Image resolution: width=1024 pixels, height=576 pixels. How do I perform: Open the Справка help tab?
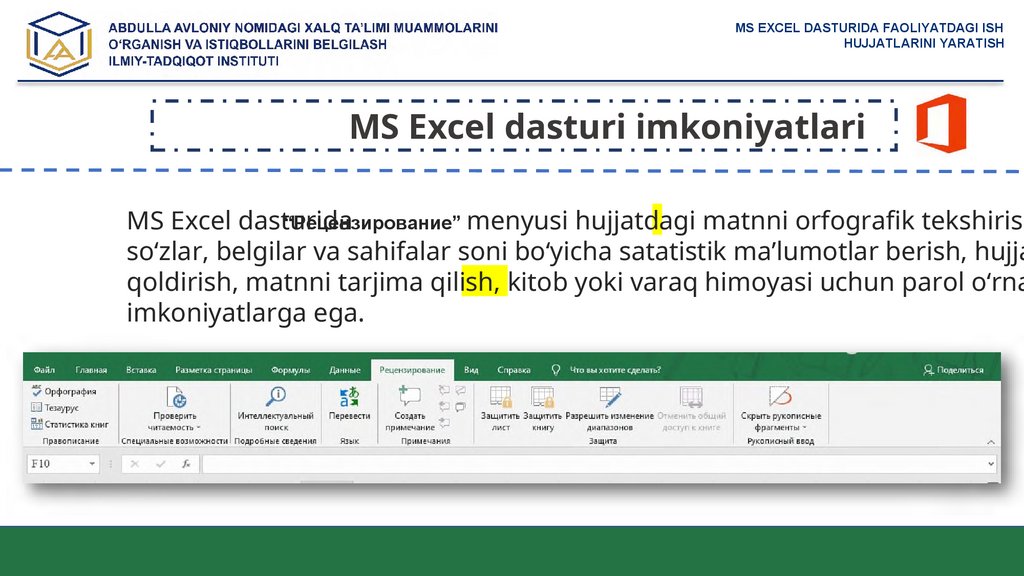(x=513, y=370)
